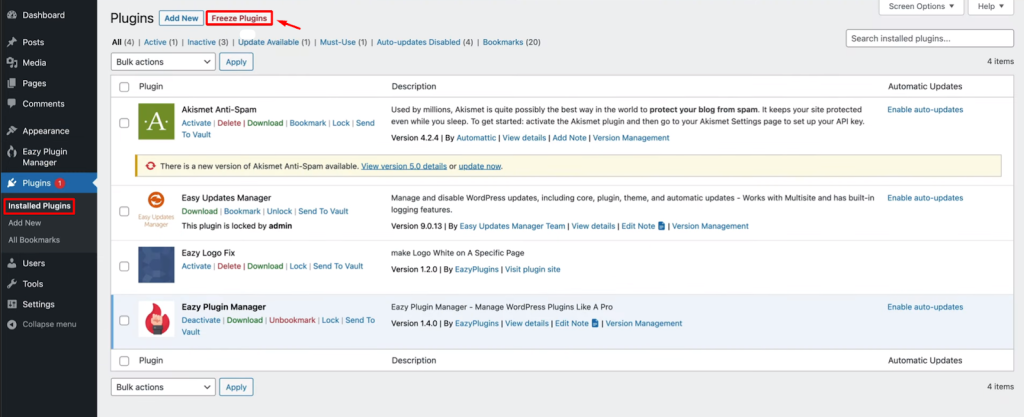1024x417 pixels.
Task: Click note icon beside Easy Updates Manager Edit Note
Action: 662,226
